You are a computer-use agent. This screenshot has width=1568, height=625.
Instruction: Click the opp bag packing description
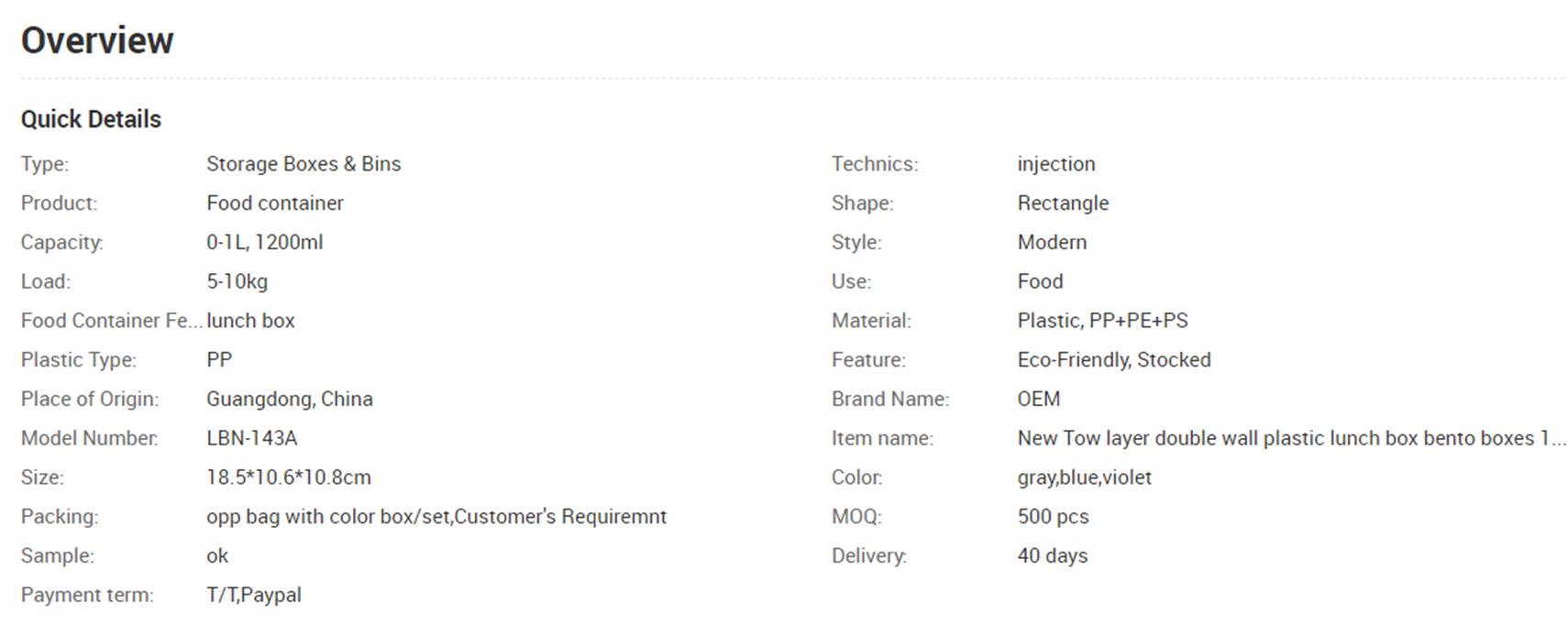pyautogui.click(x=436, y=517)
